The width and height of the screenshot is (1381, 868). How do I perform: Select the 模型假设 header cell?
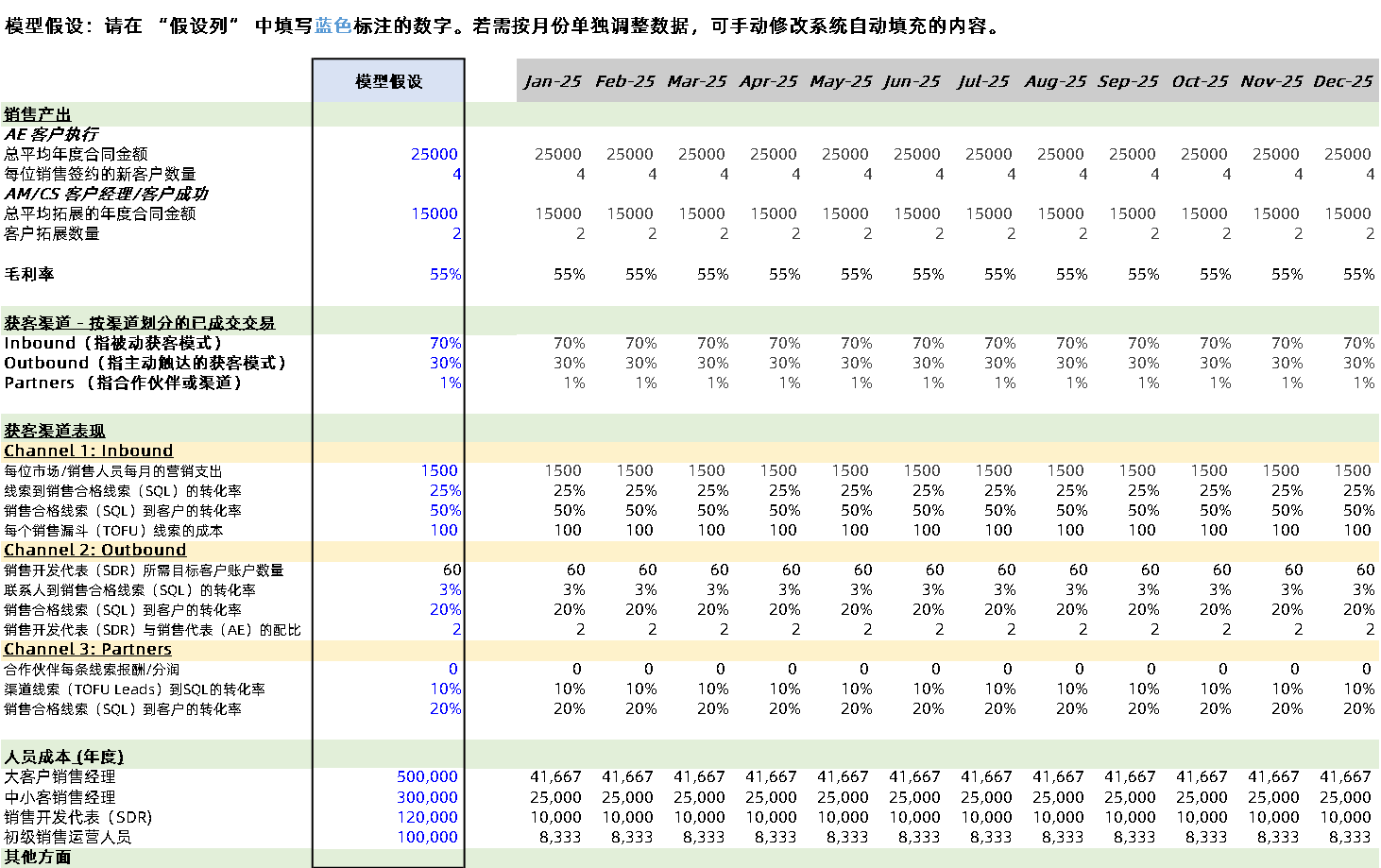pyautogui.click(x=388, y=81)
